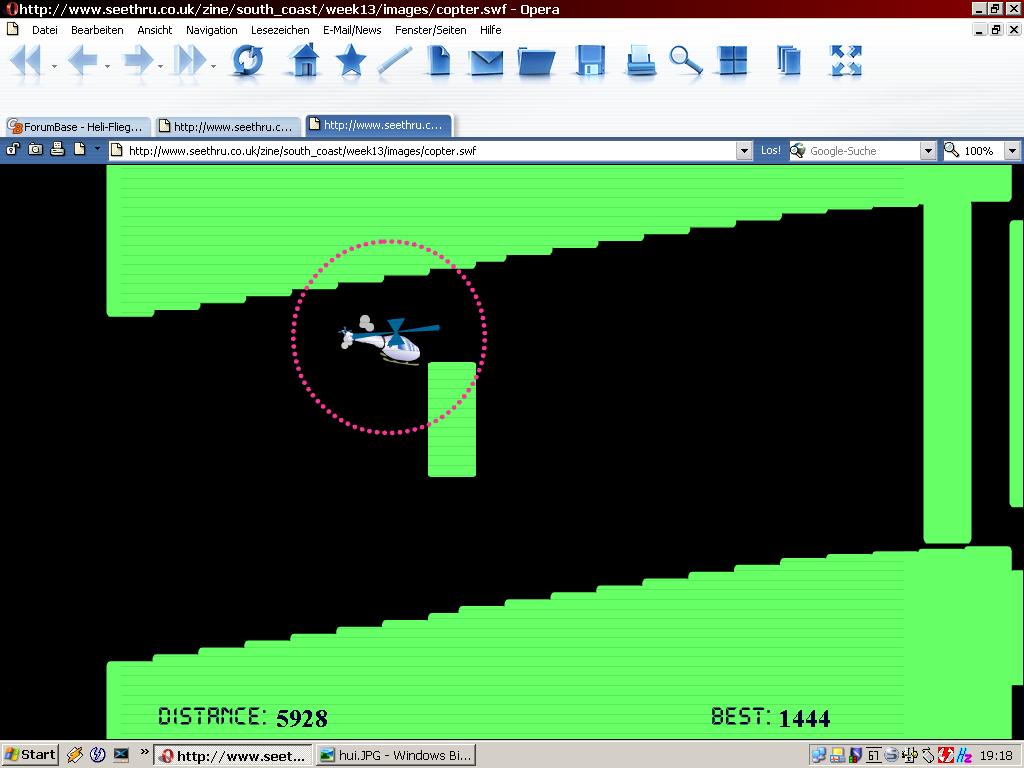Open the Lesezeichen menu
Screen dimensions: 1024x768
[x=280, y=30]
